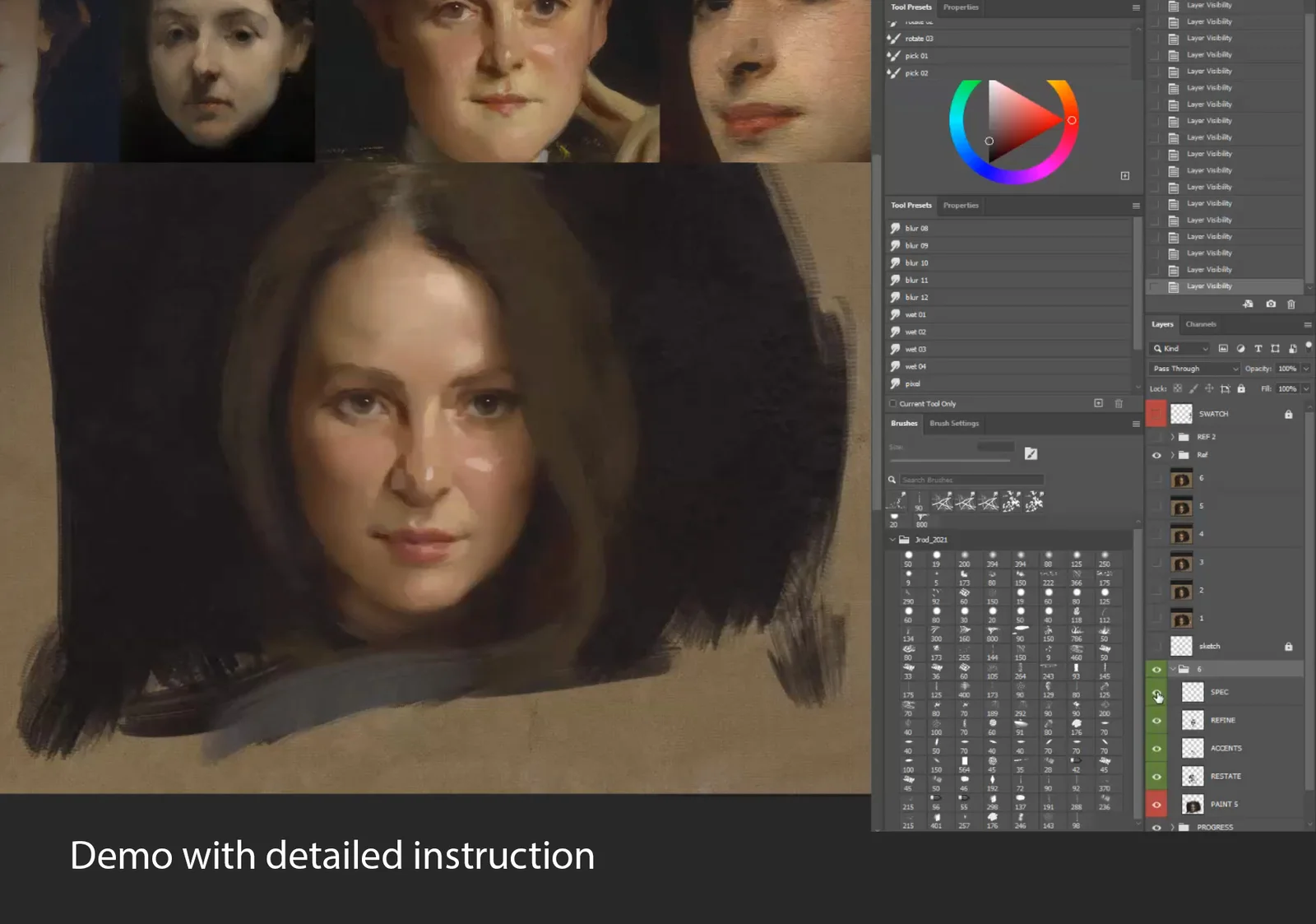1316x924 pixels.
Task: Collapse the group 6 in Layers panel
Action: click(1171, 669)
